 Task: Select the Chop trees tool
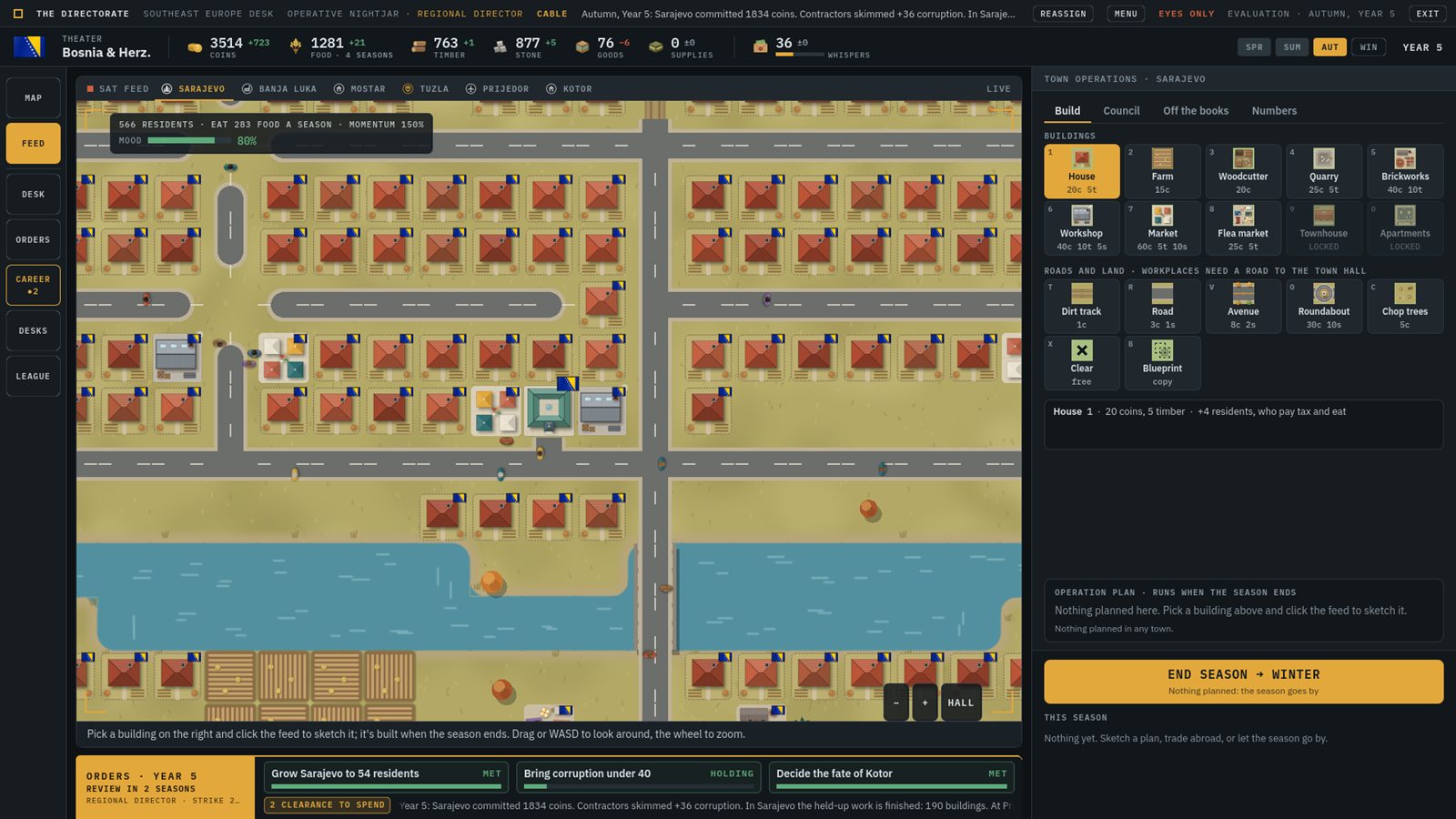pos(1405,306)
